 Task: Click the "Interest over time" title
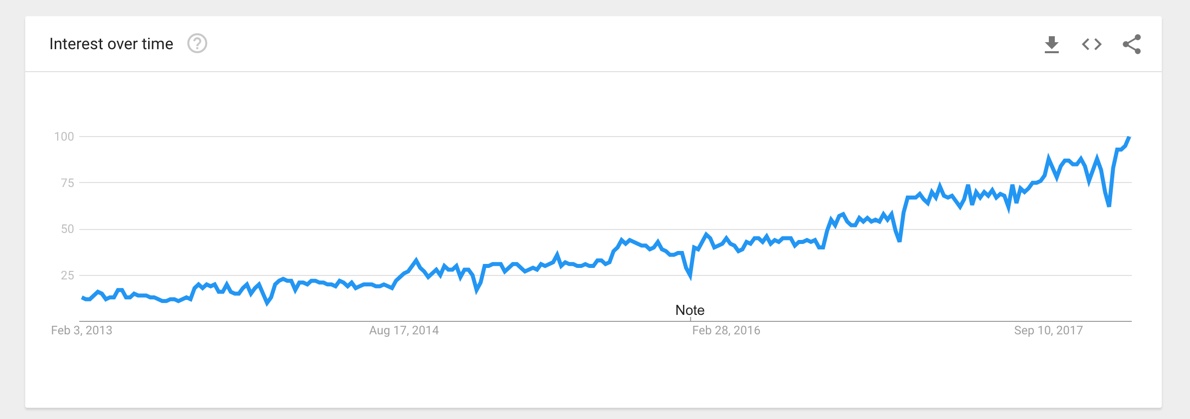pyautogui.click(x=111, y=44)
